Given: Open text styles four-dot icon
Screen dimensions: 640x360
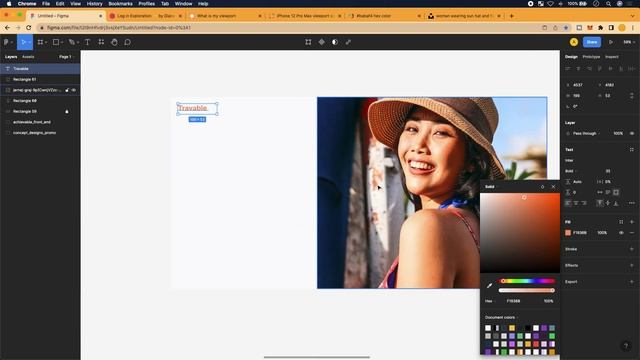Looking at the screenshot, I should pos(632,150).
